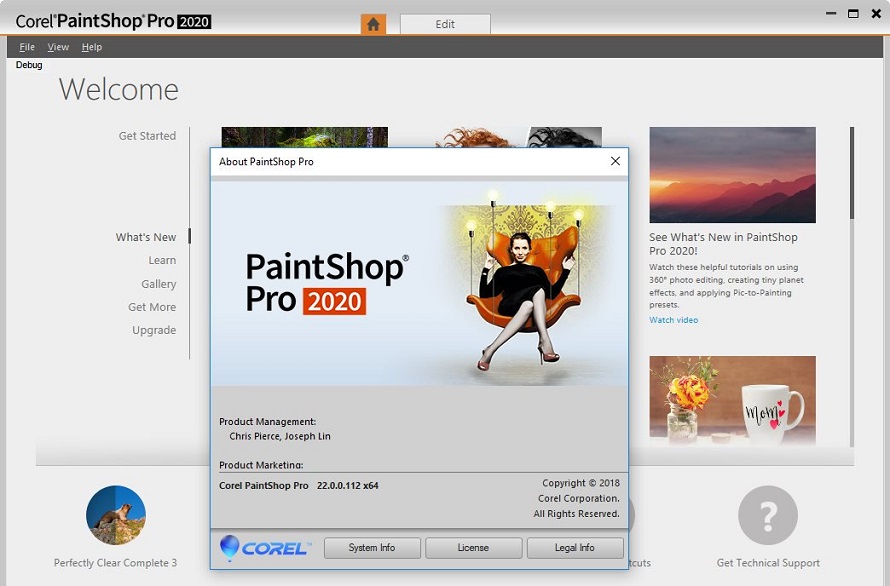The image size is (890, 586).
Task: Close the main PaintShop Pro window
Action: click(x=875, y=14)
